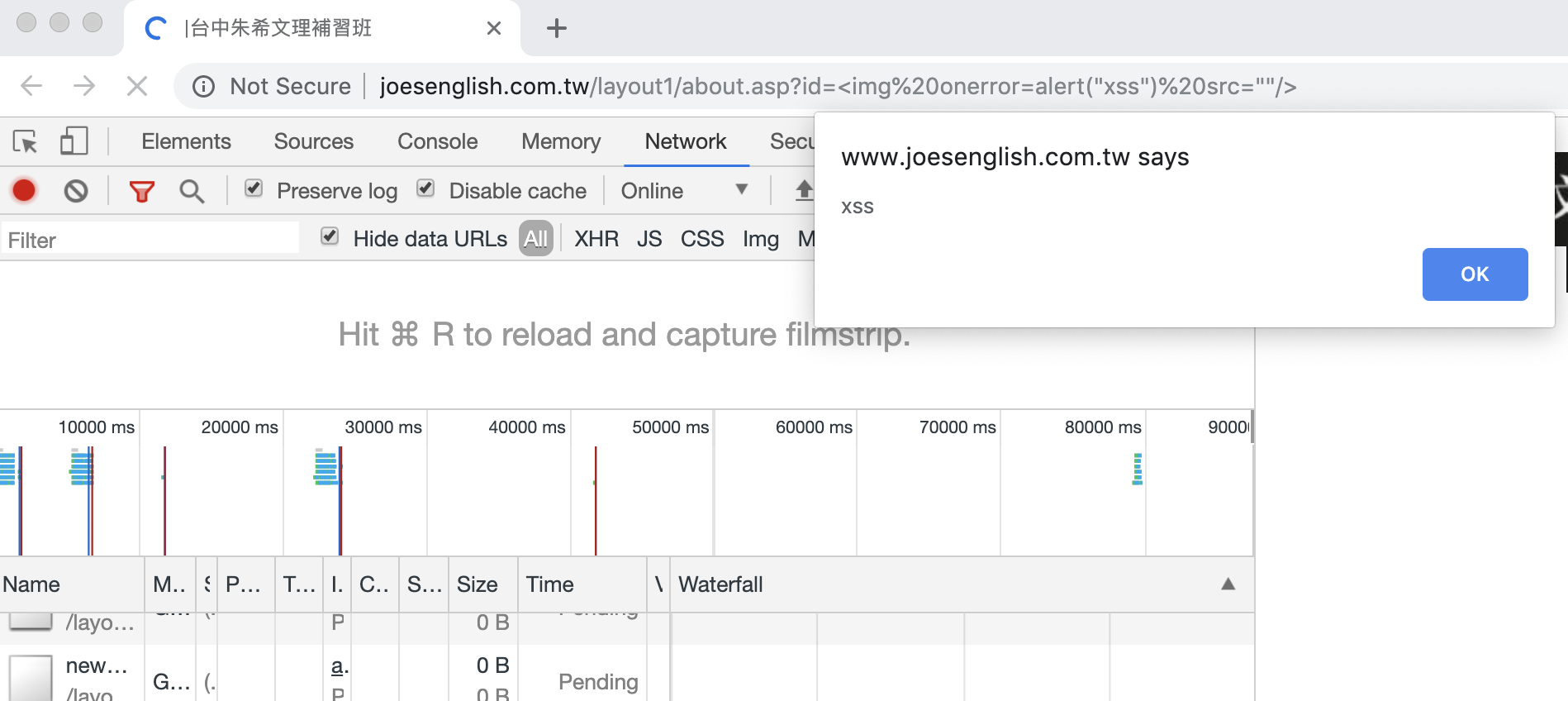The height and width of the screenshot is (701, 1568).
Task: Open a new tab with plus button
Action: 557,28
